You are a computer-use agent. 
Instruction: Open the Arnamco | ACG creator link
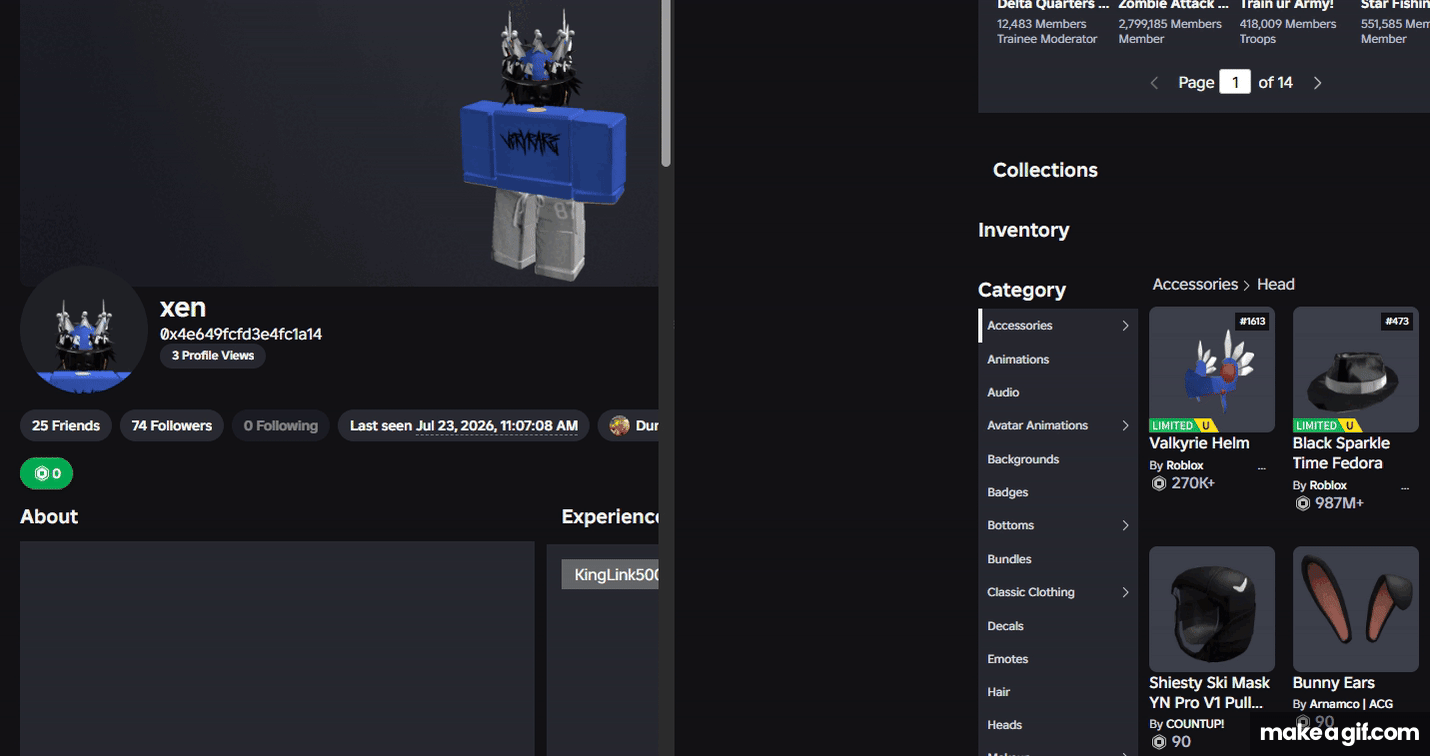pyautogui.click(x=1352, y=704)
